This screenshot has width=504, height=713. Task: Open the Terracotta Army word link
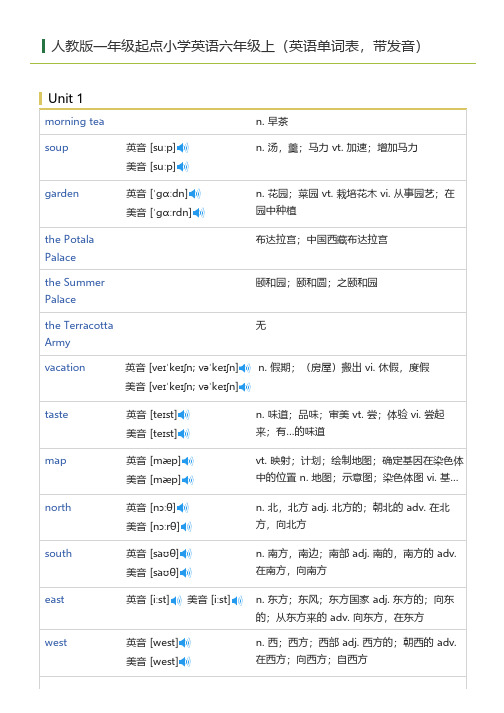79,334
